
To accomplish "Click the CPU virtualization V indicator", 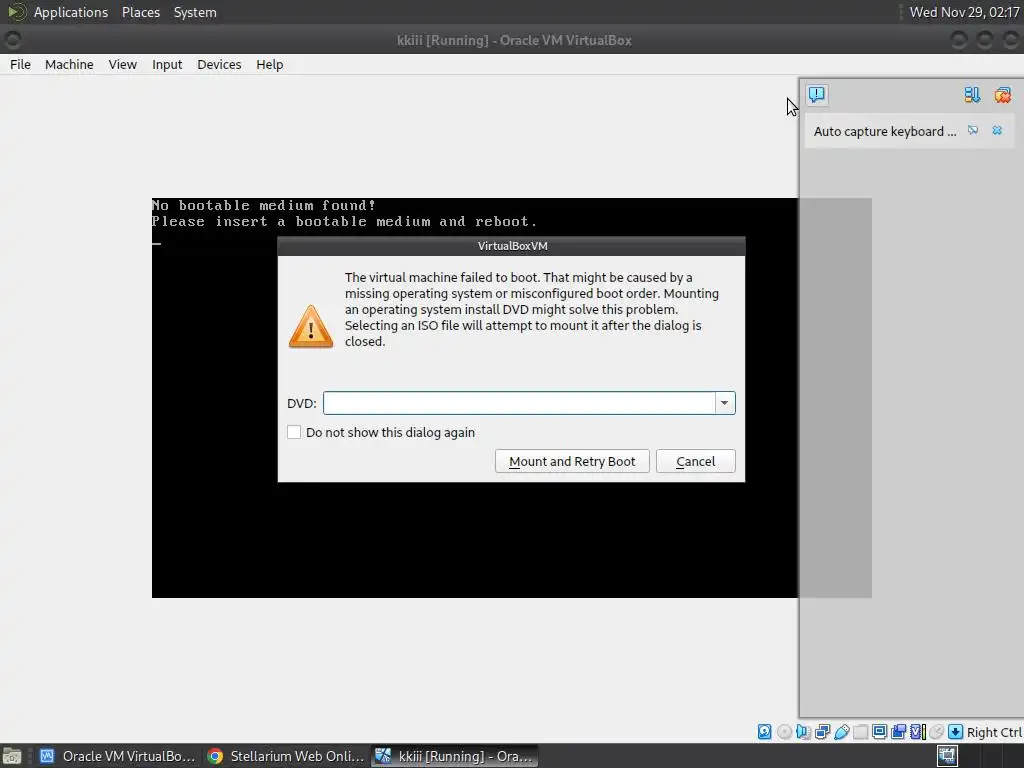I will click(x=918, y=732).
